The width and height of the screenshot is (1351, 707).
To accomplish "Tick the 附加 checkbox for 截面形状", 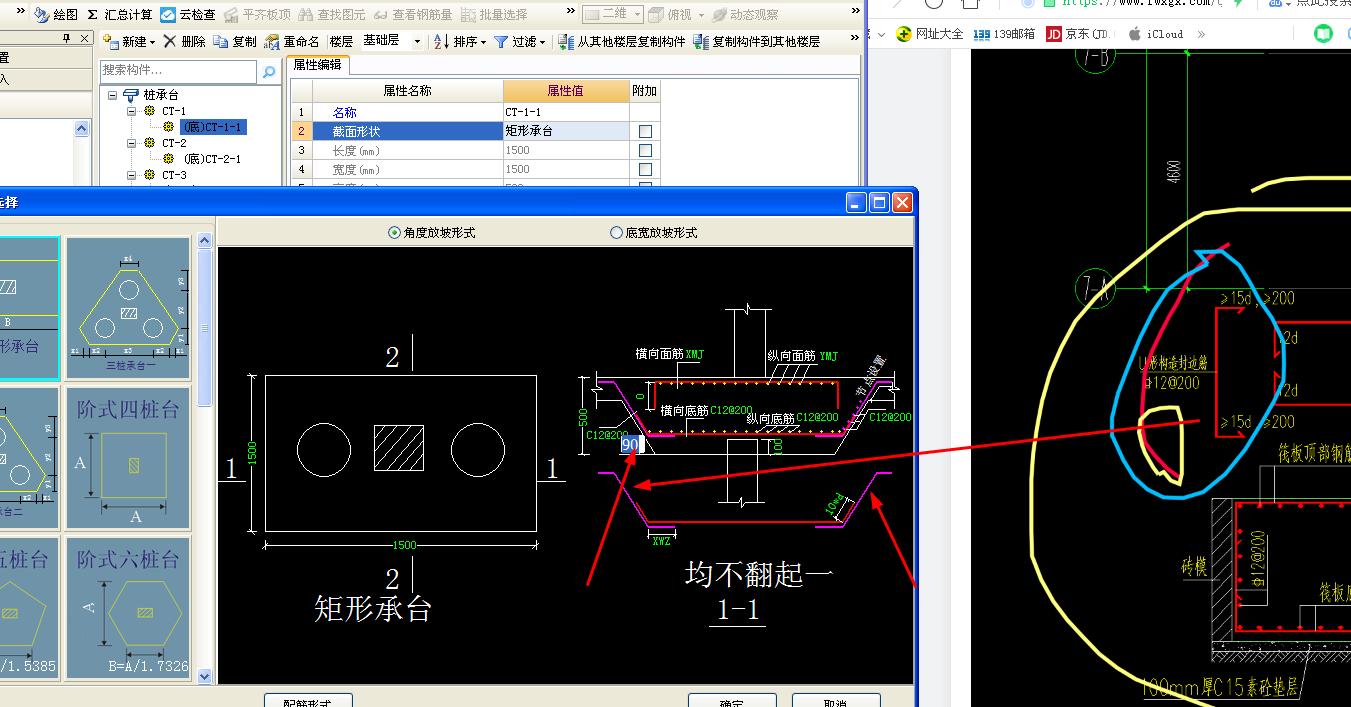I will point(645,131).
